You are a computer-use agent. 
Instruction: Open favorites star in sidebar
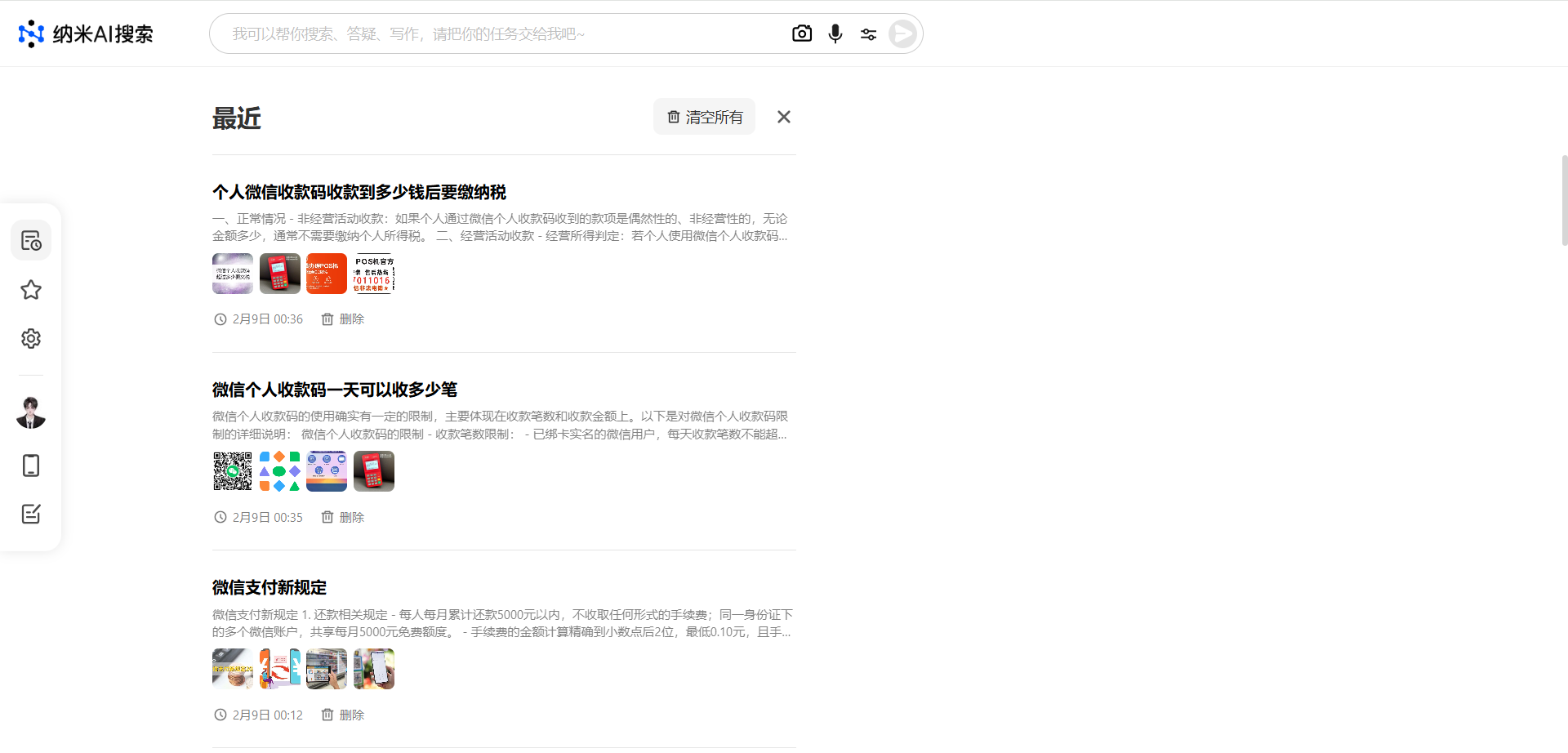point(31,290)
